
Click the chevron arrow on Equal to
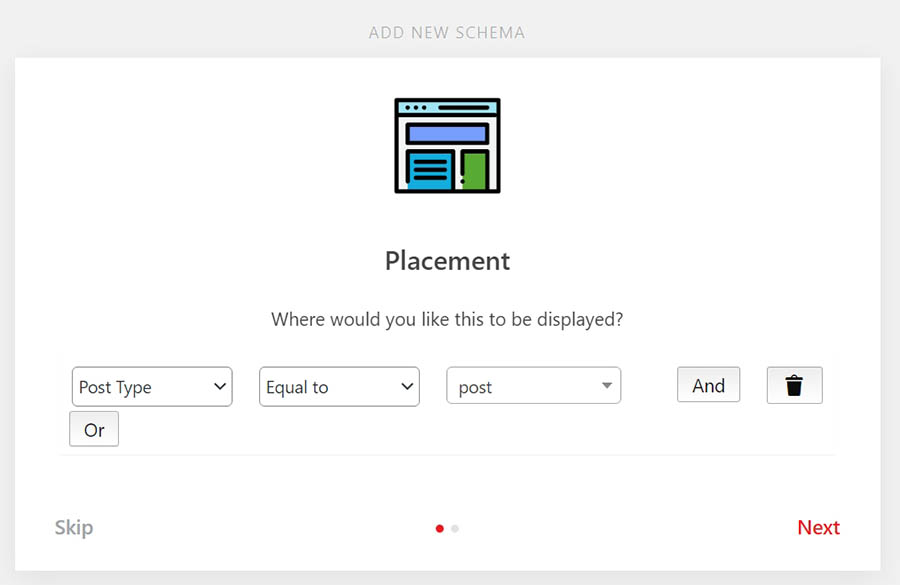pyautogui.click(x=407, y=387)
